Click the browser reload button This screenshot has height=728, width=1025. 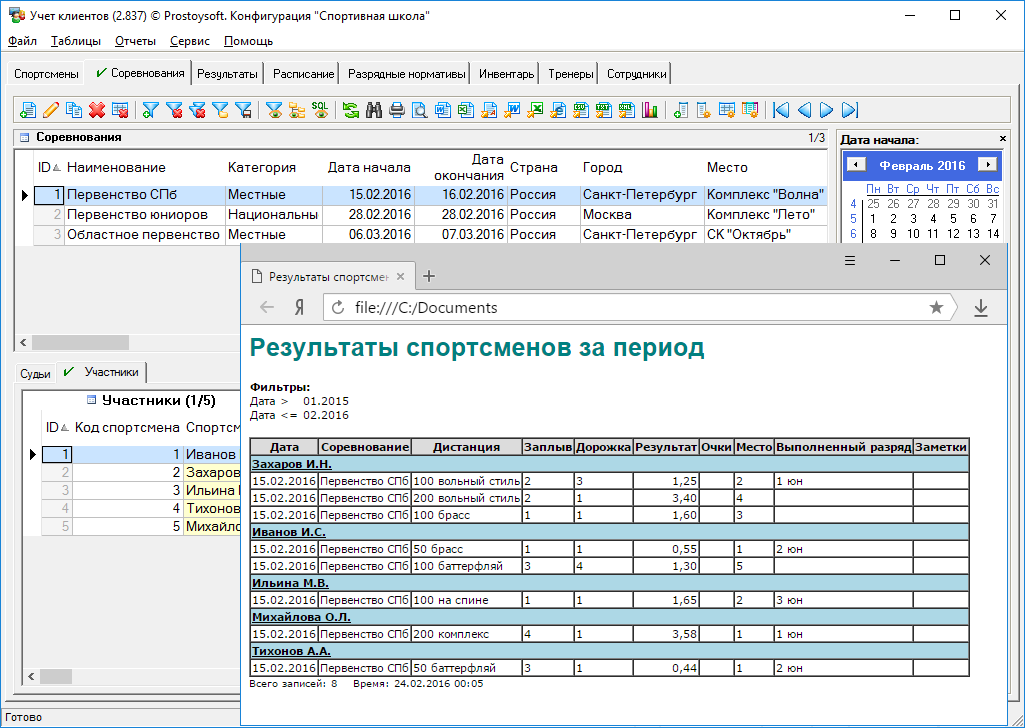pyautogui.click(x=338, y=308)
